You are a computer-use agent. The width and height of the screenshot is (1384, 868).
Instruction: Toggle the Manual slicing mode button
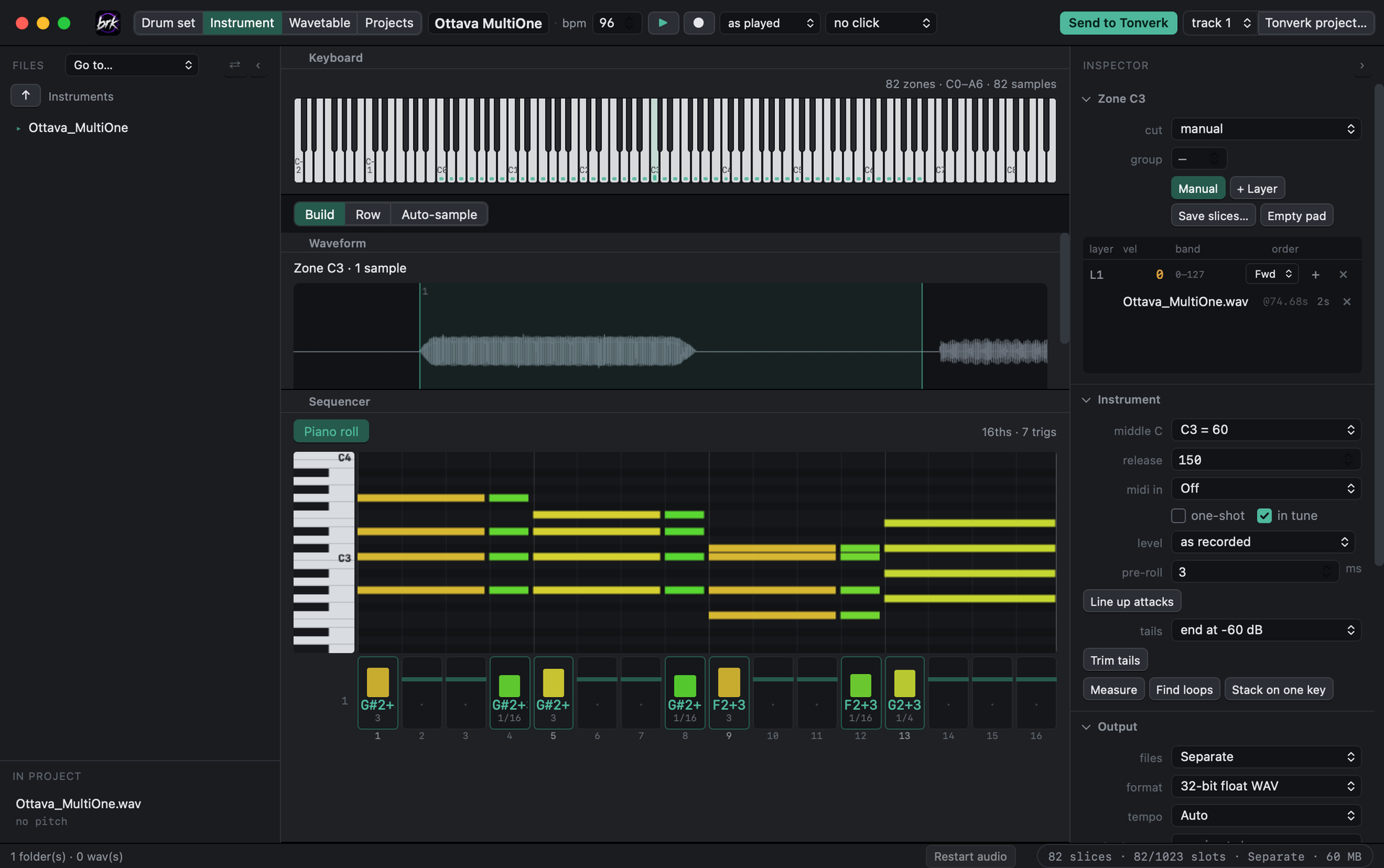tap(1197, 188)
